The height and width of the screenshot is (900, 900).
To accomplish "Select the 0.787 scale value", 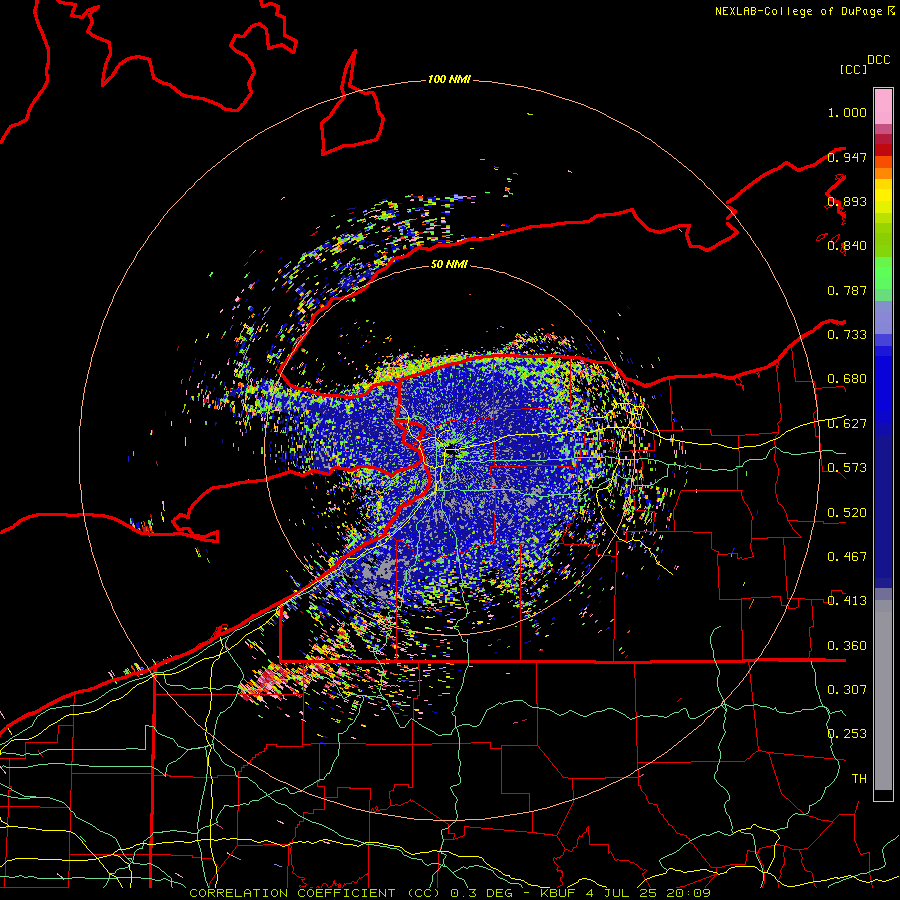I will pyautogui.click(x=847, y=290).
